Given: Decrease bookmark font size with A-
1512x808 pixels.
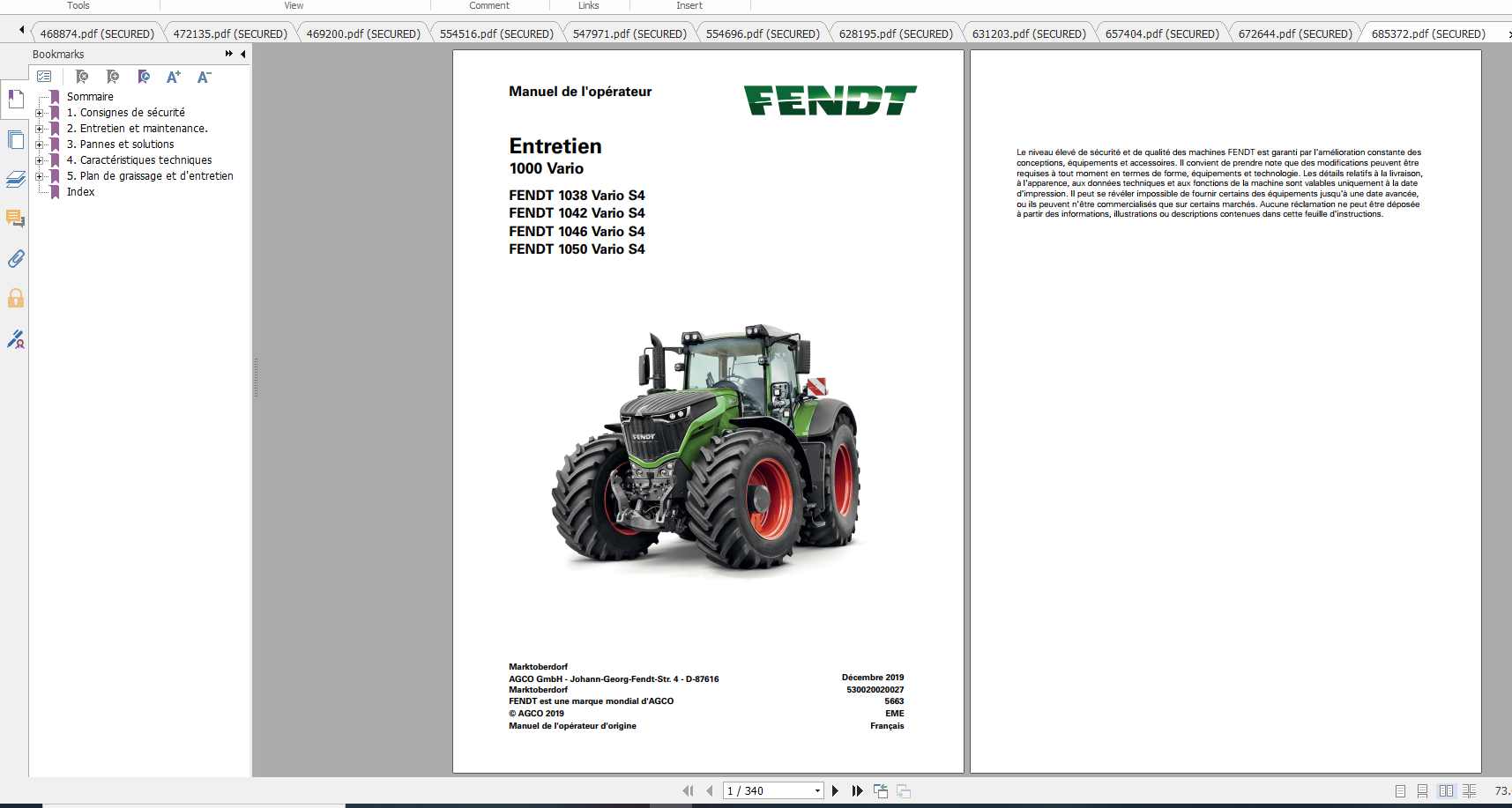Looking at the screenshot, I should [x=204, y=77].
